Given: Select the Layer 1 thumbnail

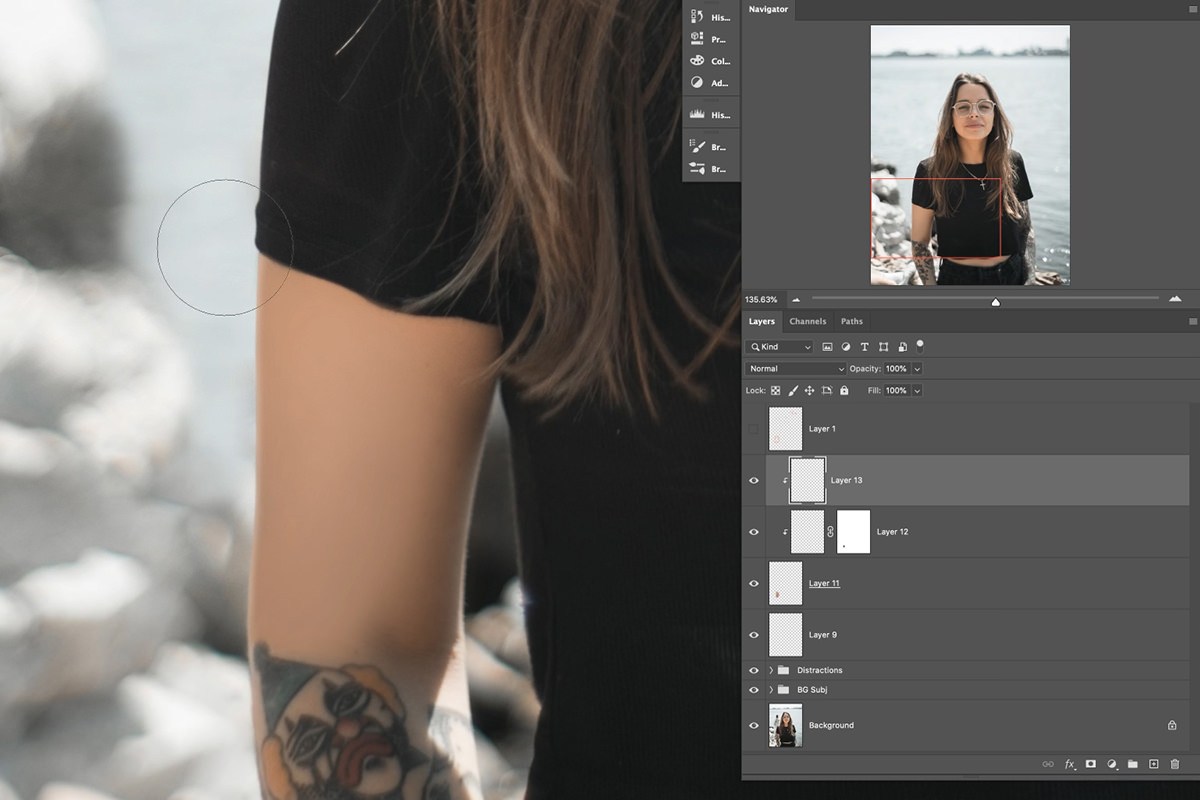Looking at the screenshot, I should click(786, 429).
